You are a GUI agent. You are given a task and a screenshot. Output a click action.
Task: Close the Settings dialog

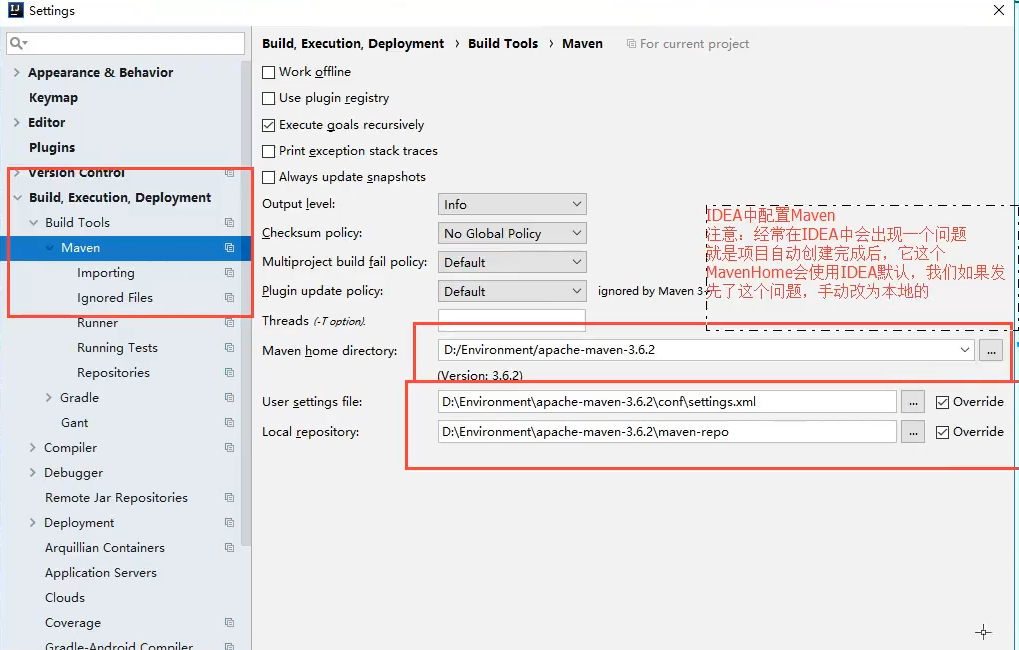(x=999, y=10)
